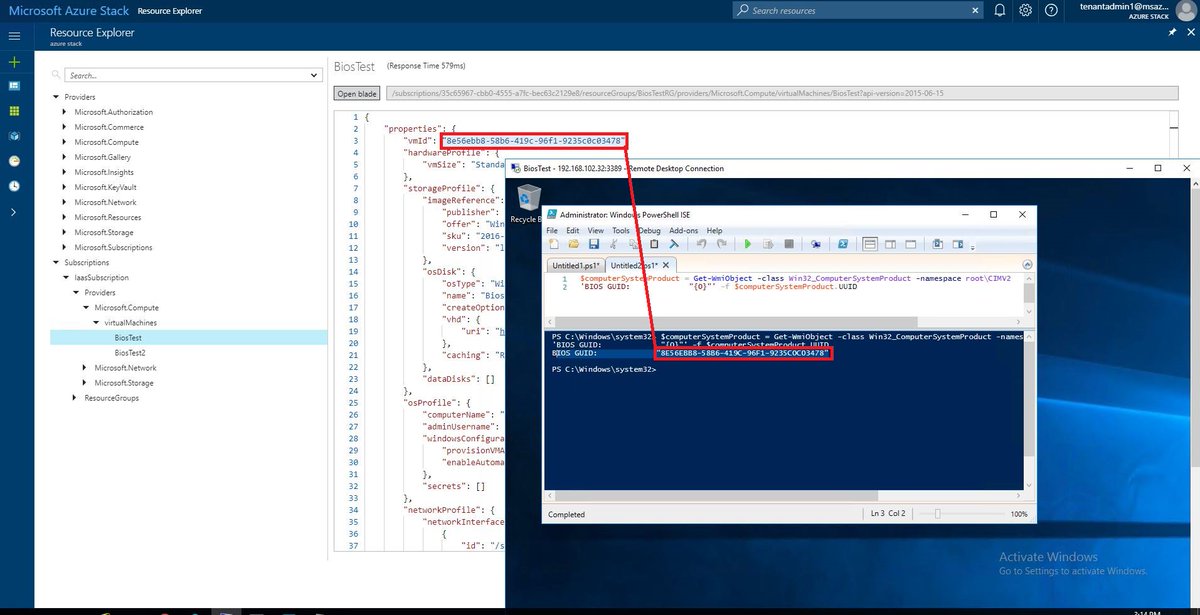Open Help menu in PowerShell ISE
1200x615 pixels.
click(714, 230)
